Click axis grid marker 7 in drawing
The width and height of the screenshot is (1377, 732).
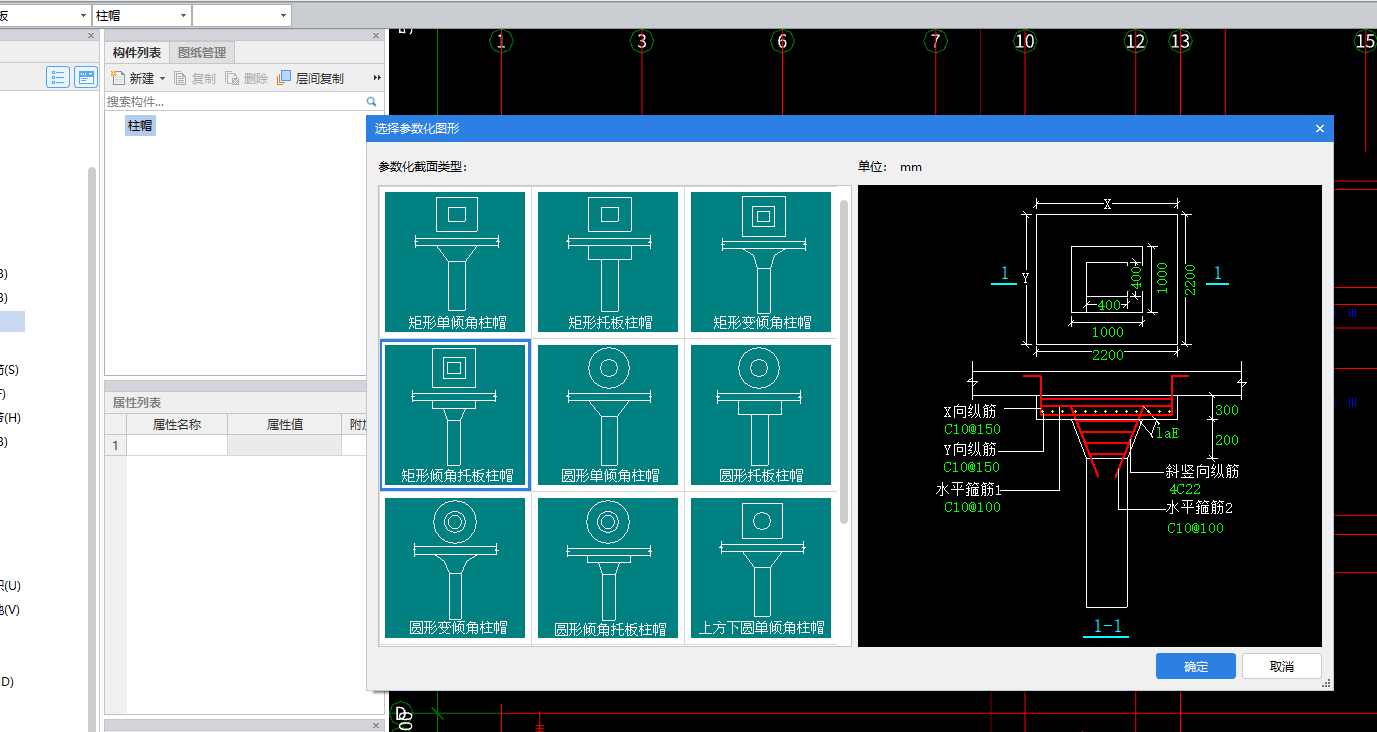935,41
